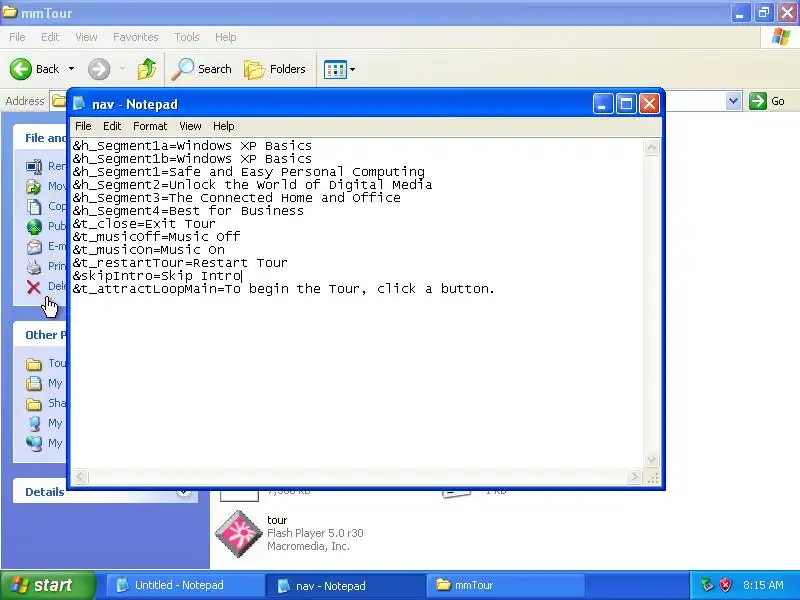Click right arrow of Notepad horizontal scrollbar
The width and height of the screenshot is (800, 600).
click(634, 477)
